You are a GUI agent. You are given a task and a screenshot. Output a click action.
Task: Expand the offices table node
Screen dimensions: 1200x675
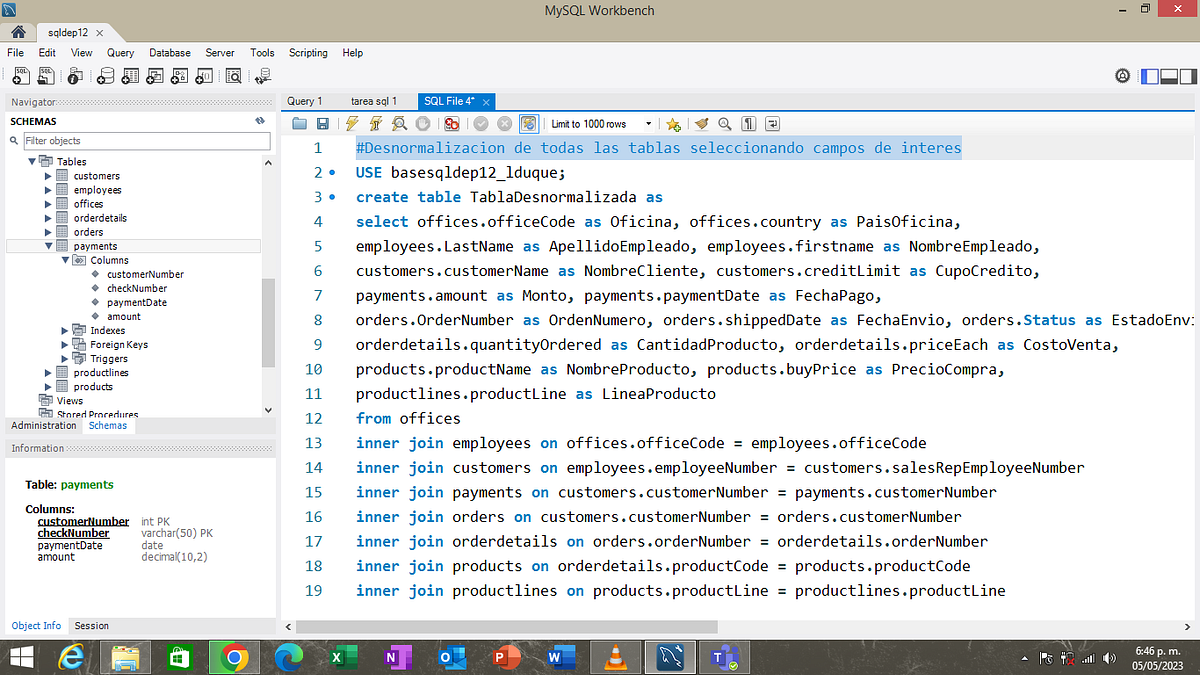(x=48, y=203)
